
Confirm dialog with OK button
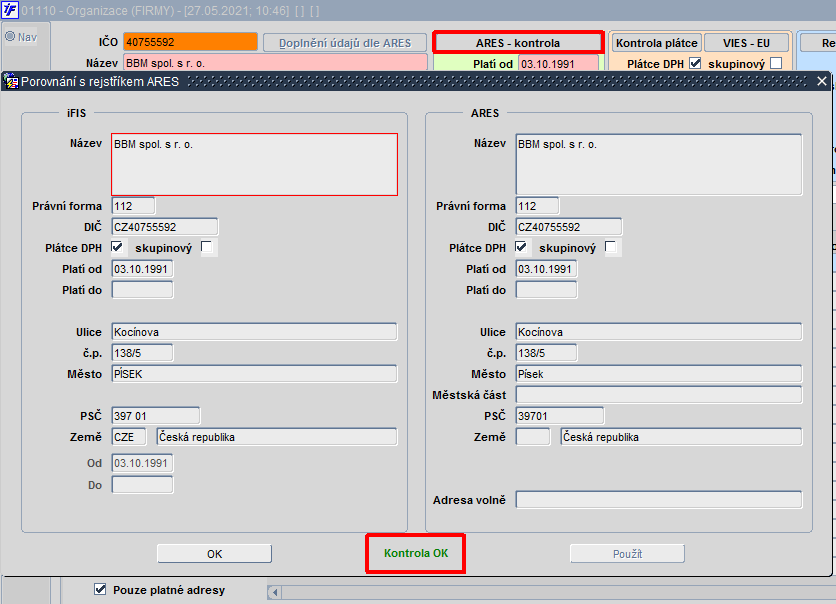pos(214,553)
